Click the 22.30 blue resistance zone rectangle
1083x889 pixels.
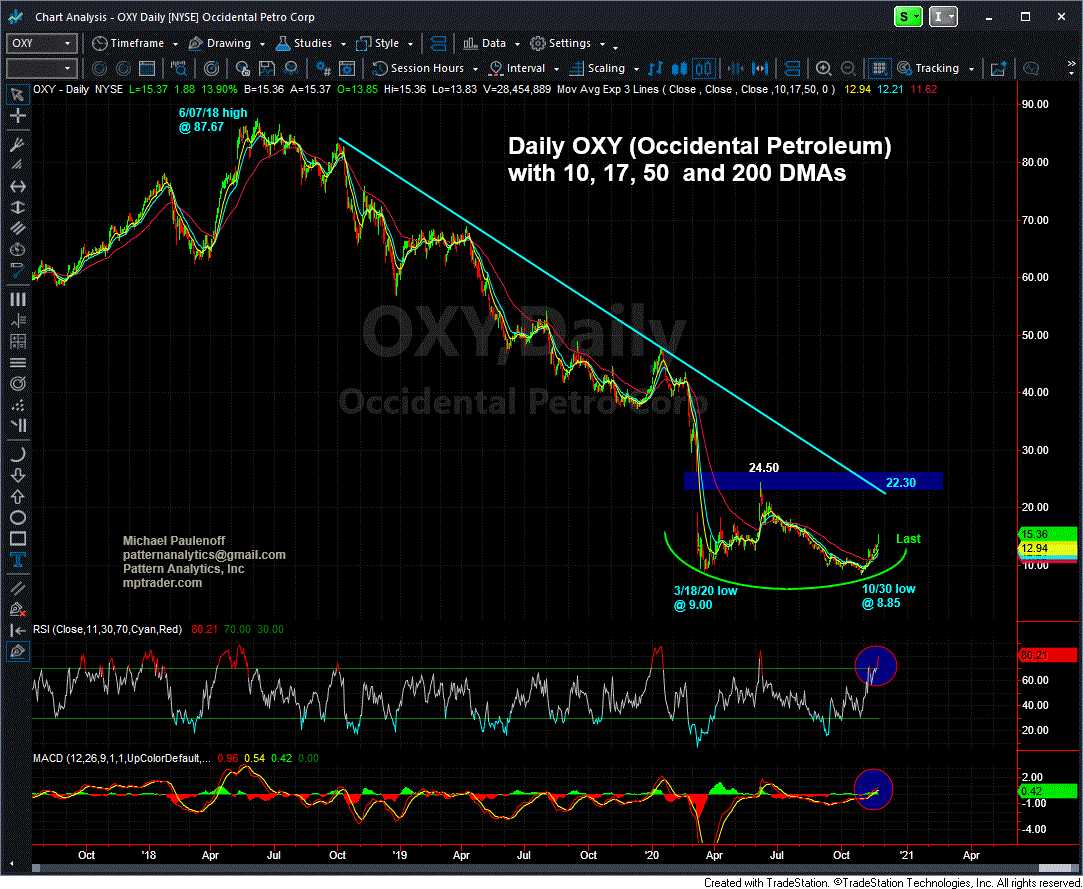(x=813, y=481)
